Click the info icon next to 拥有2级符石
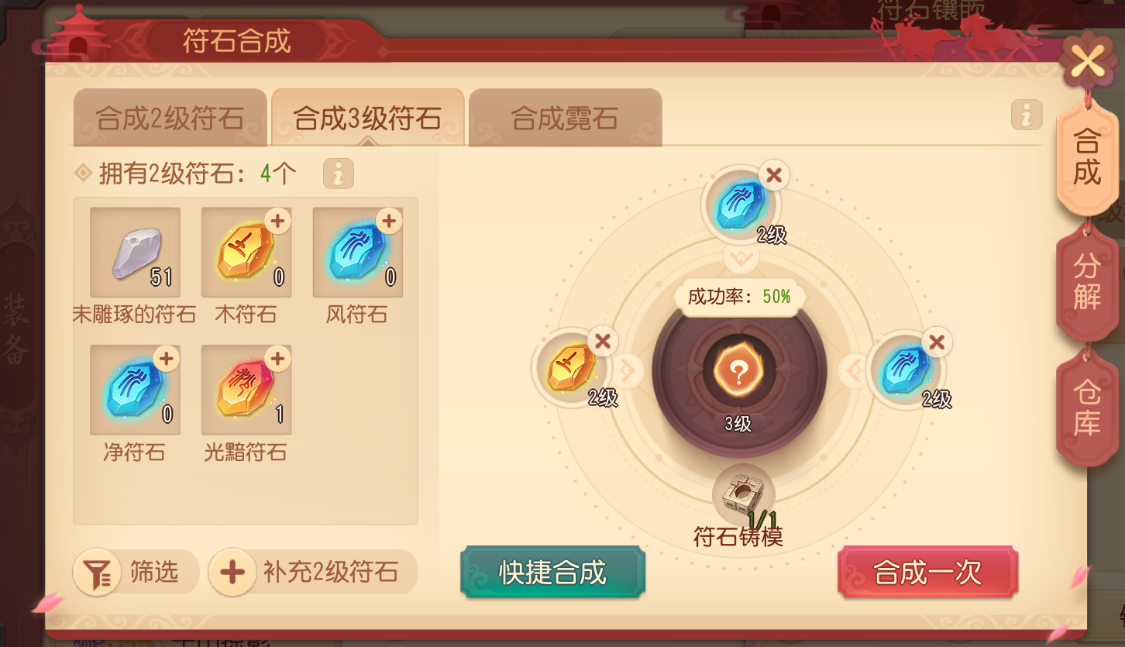This screenshot has width=1125, height=647. (338, 174)
